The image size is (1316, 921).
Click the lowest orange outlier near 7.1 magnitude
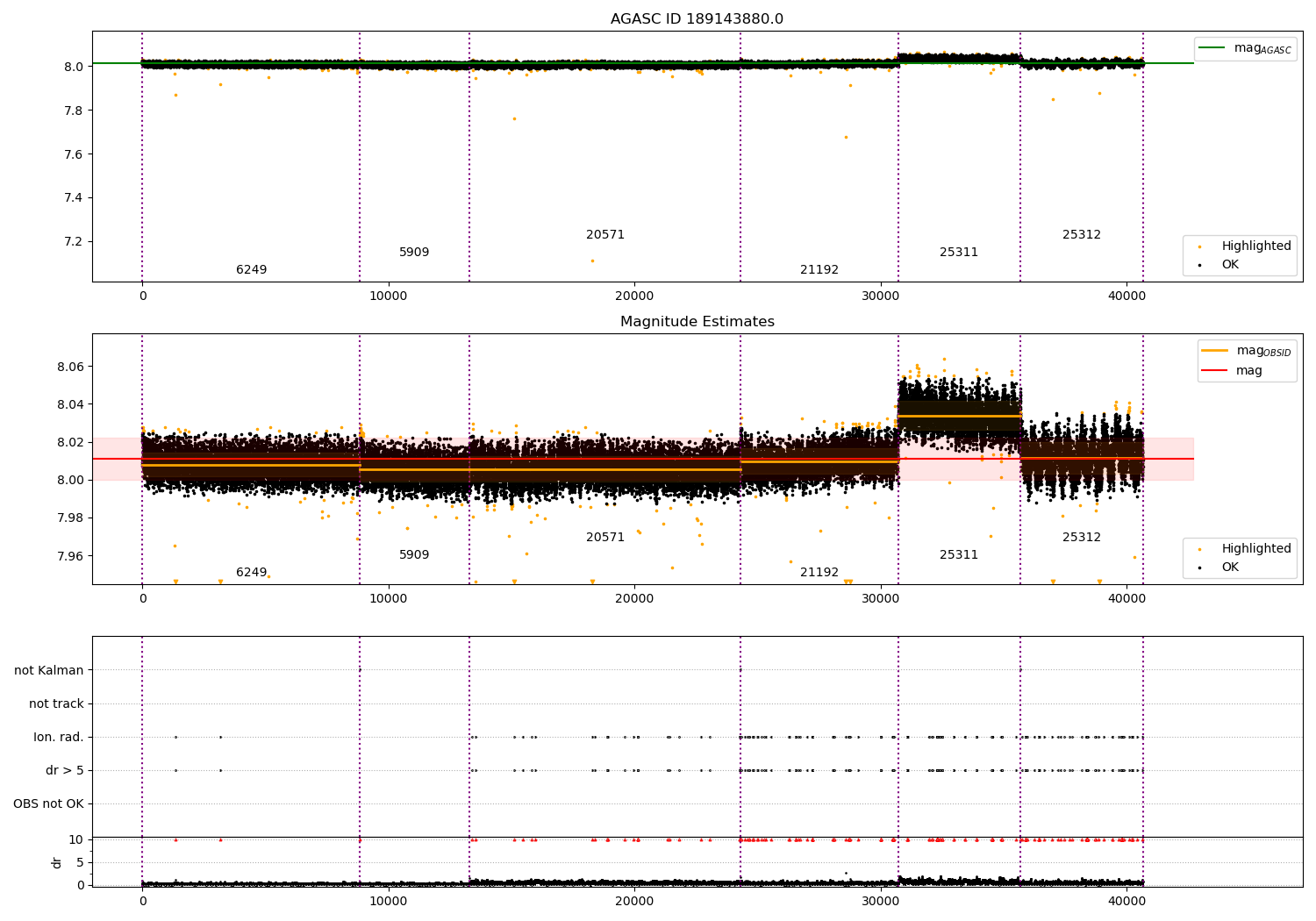point(592,261)
